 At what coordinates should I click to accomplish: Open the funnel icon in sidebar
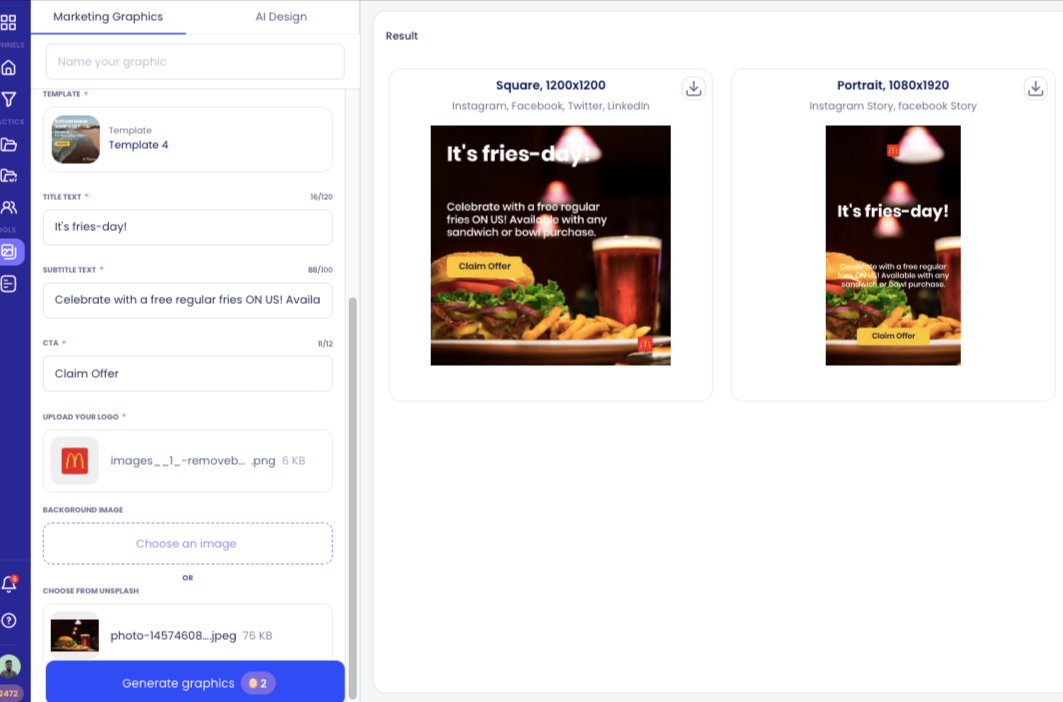(9, 100)
